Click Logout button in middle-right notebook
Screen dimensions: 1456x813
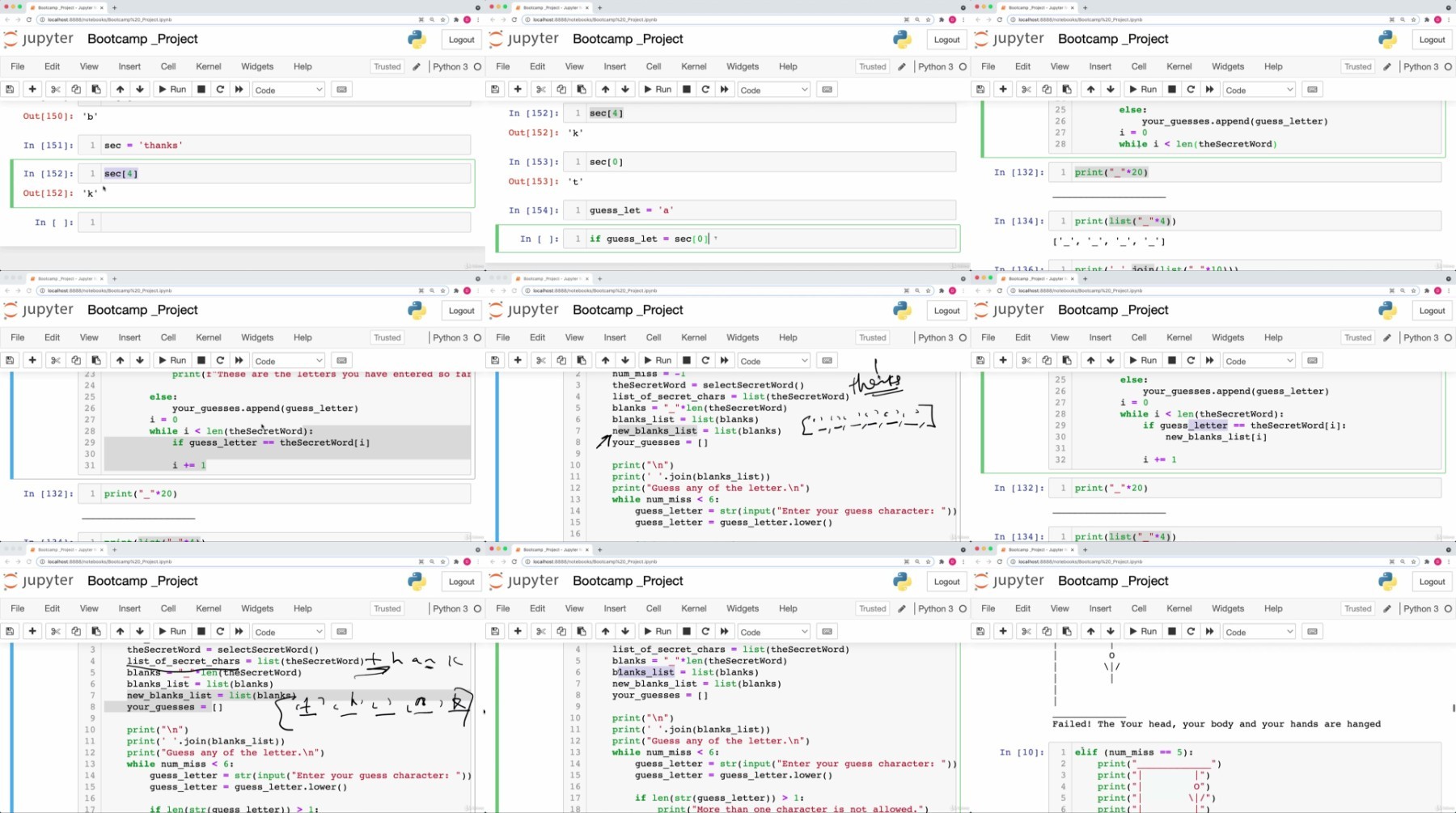pyautogui.click(x=1432, y=311)
